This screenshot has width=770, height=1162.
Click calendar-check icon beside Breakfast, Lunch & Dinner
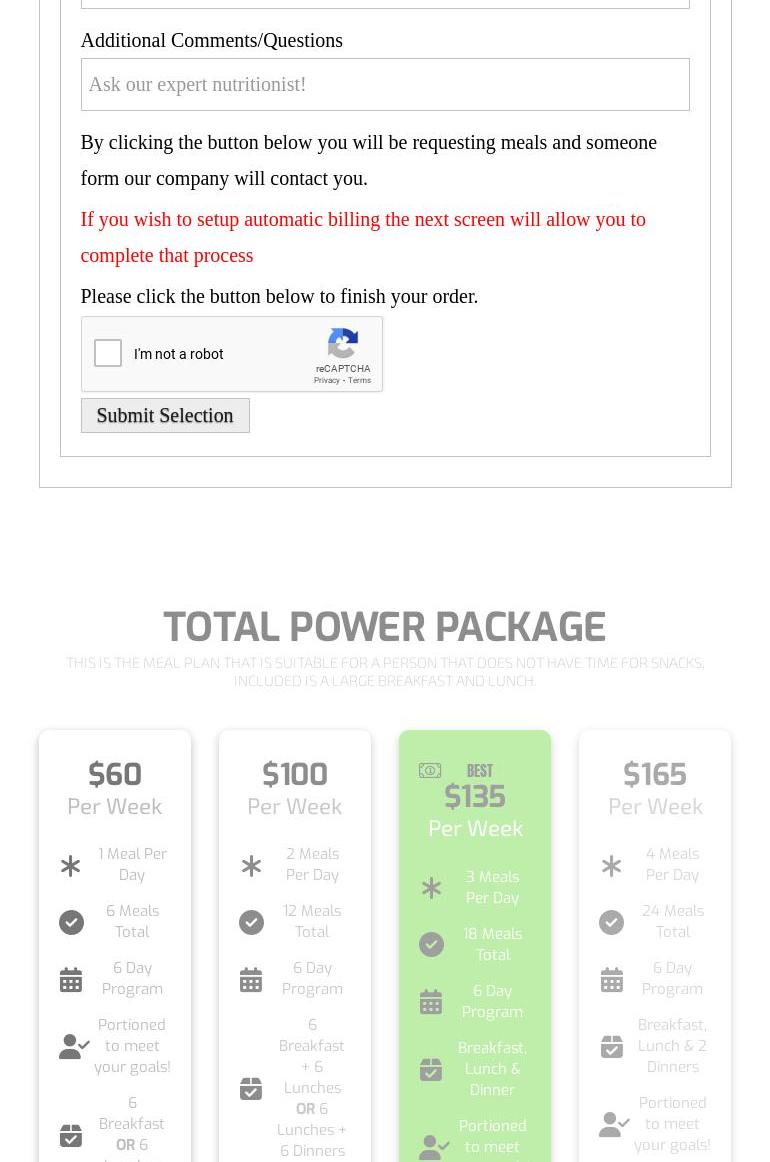click(x=431, y=1070)
